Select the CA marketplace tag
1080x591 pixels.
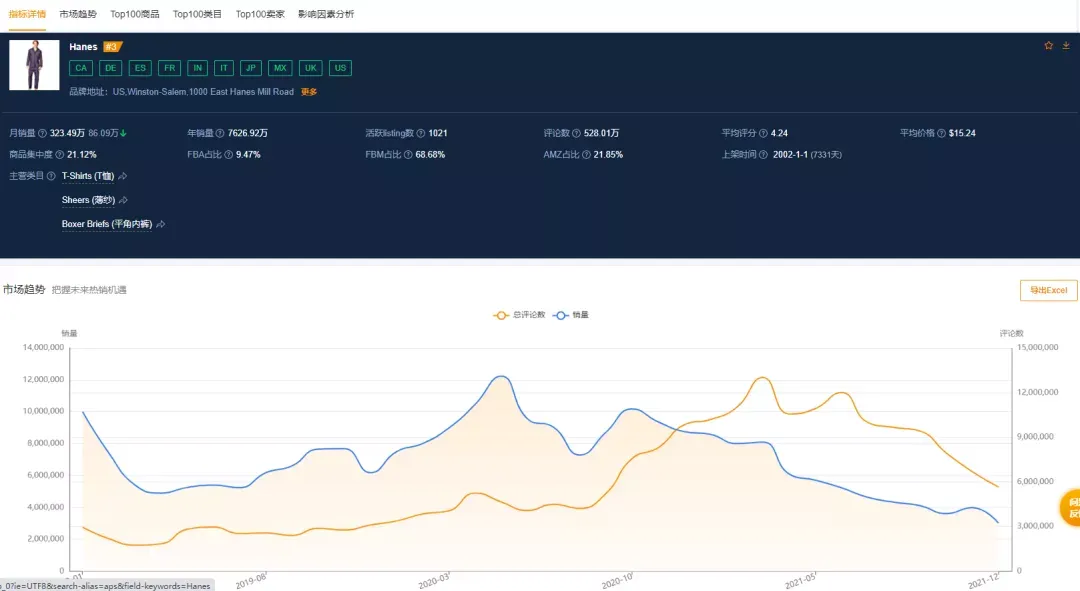pos(81,68)
